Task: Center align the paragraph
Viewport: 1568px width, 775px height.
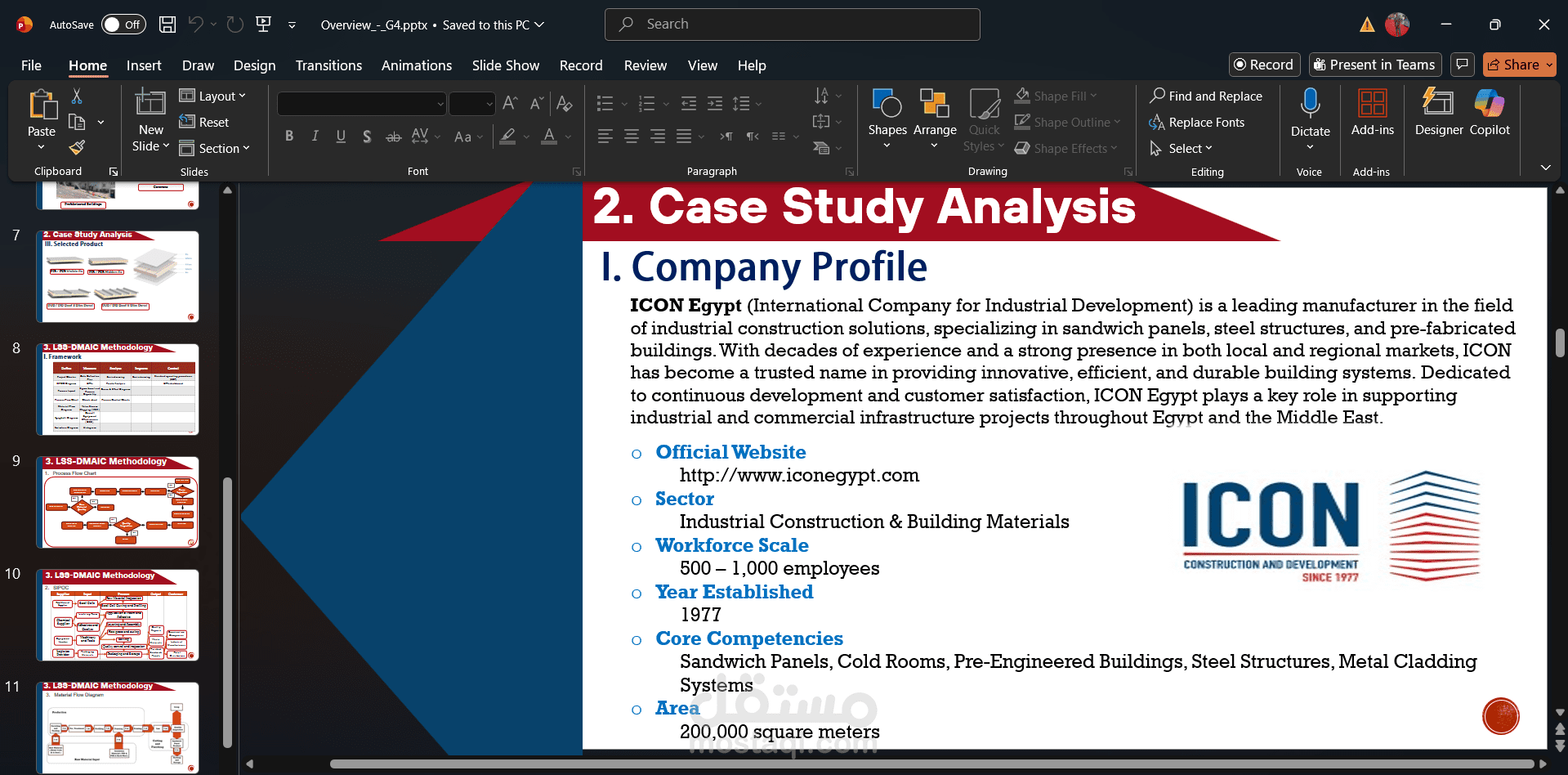Action: point(632,137)
